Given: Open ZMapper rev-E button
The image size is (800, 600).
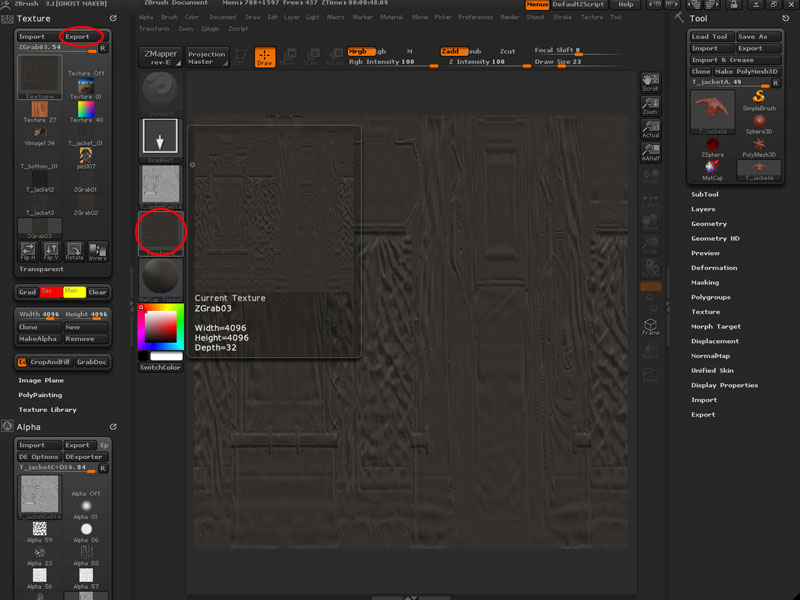Looking at the screenshot, I should (160, 57).
